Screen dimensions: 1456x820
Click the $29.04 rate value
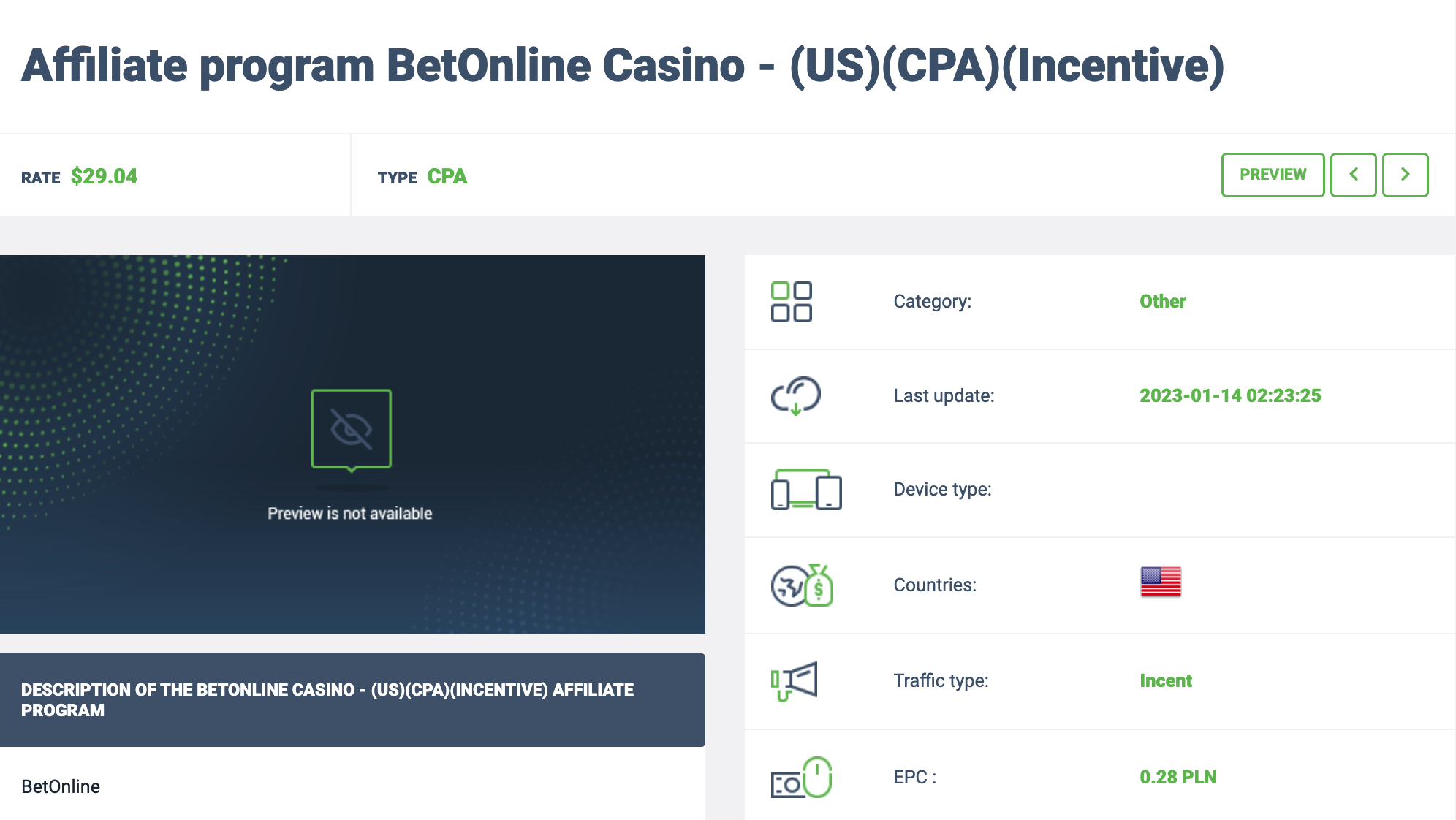click(104, 177)
